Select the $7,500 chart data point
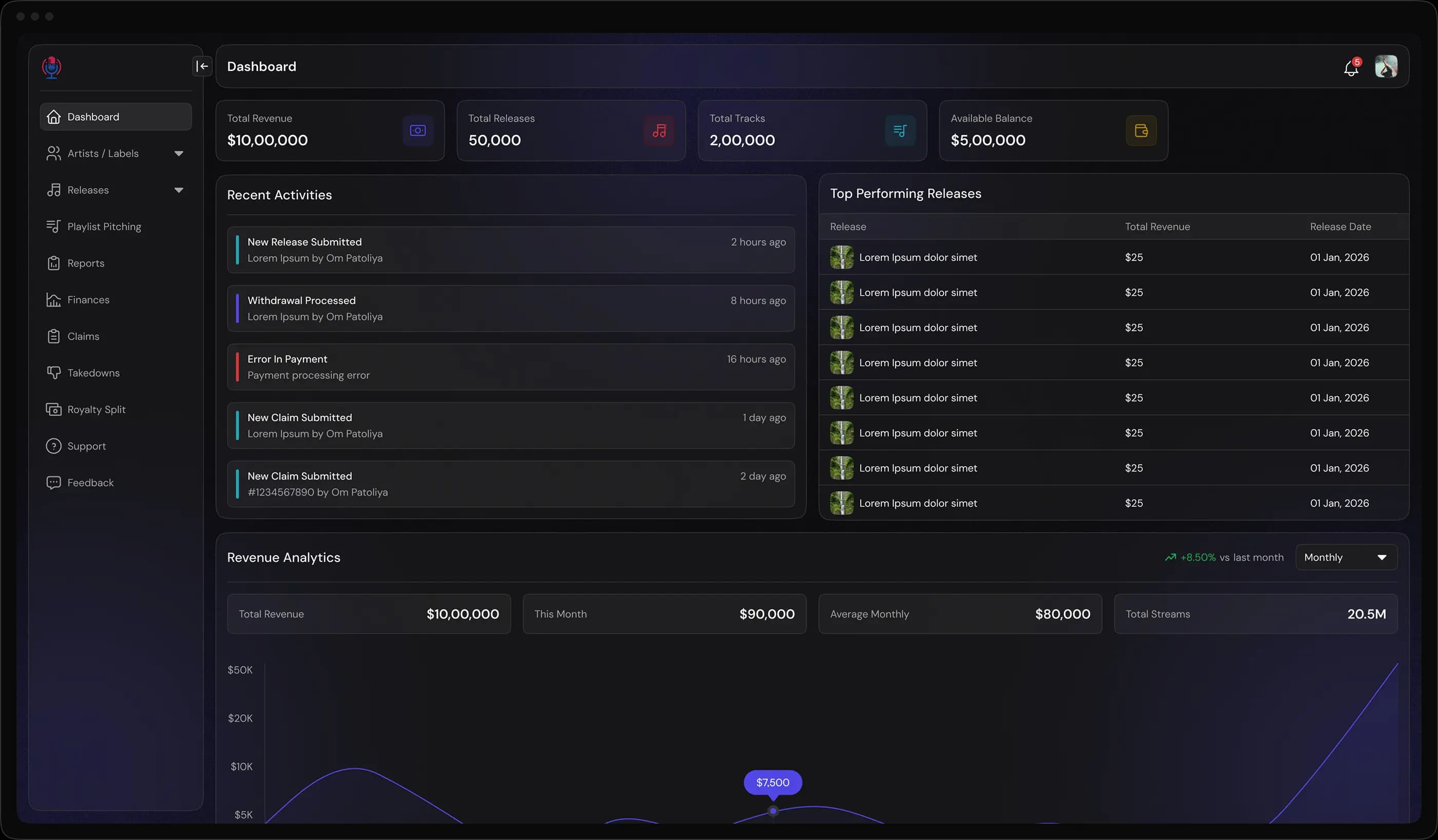Viewport: 1438px width, 840px height. pyautogui.click(x=772, y=811)
